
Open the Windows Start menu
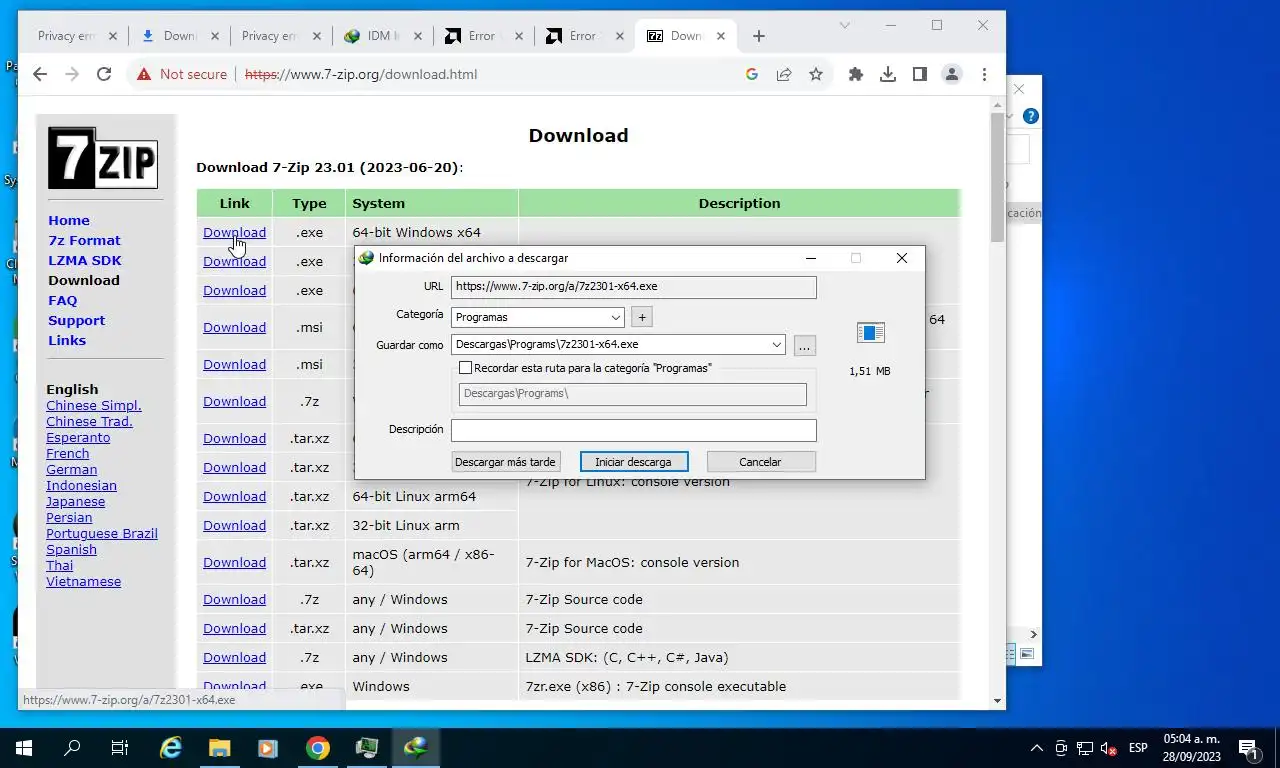pos(24,748)
